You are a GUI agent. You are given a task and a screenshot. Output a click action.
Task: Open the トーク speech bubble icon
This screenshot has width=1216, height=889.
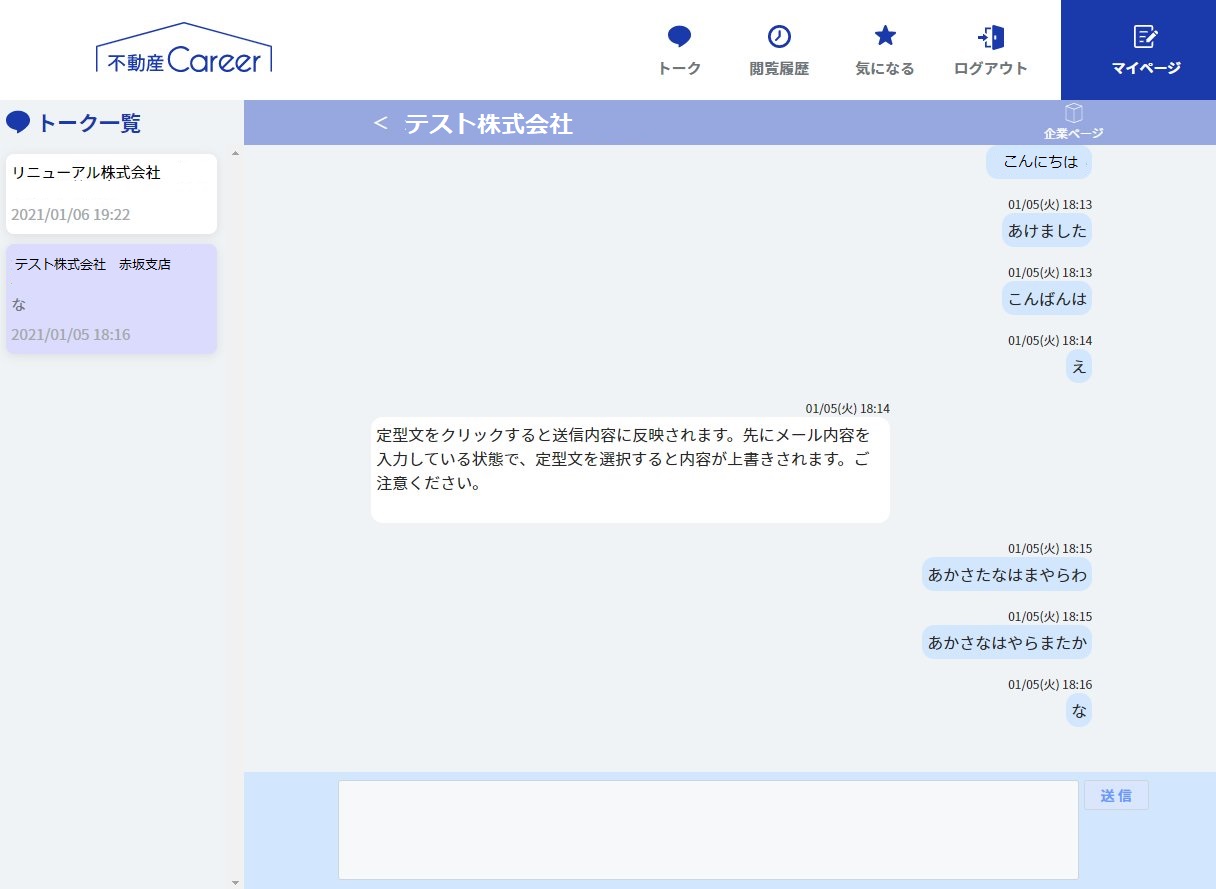[x=679, y=36]
